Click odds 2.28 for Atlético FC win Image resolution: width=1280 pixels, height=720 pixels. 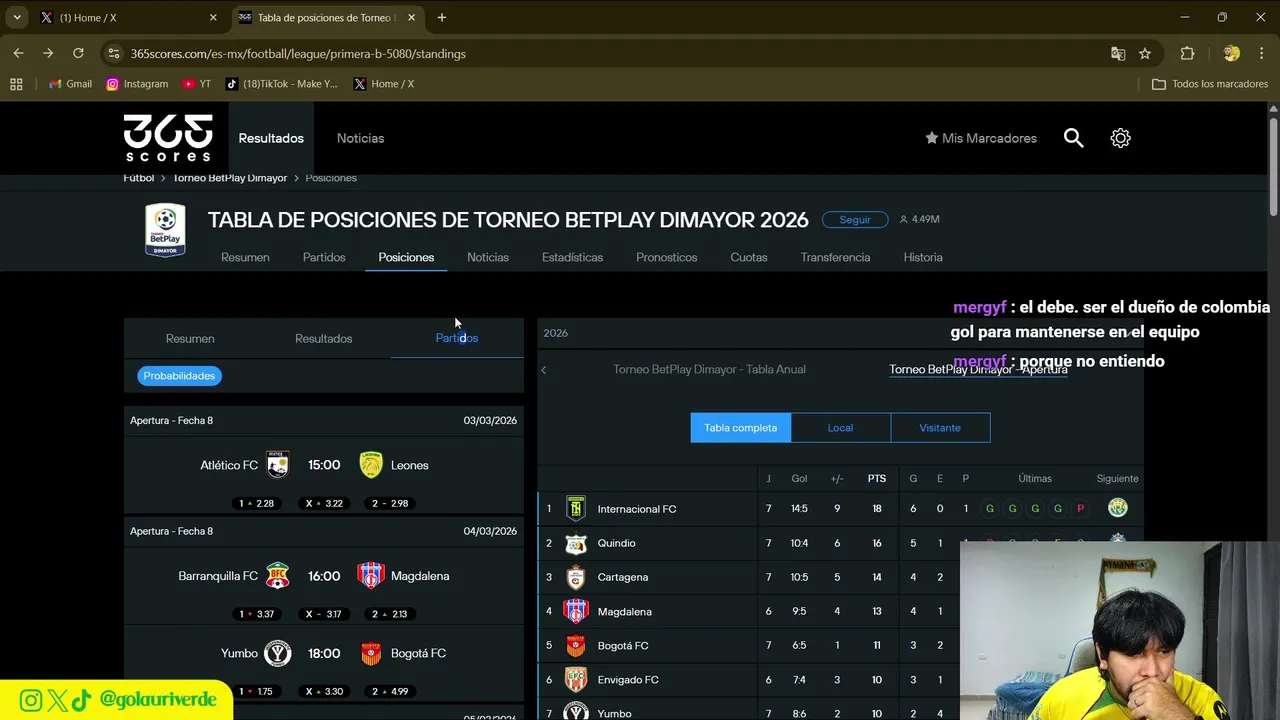[257, 504]
